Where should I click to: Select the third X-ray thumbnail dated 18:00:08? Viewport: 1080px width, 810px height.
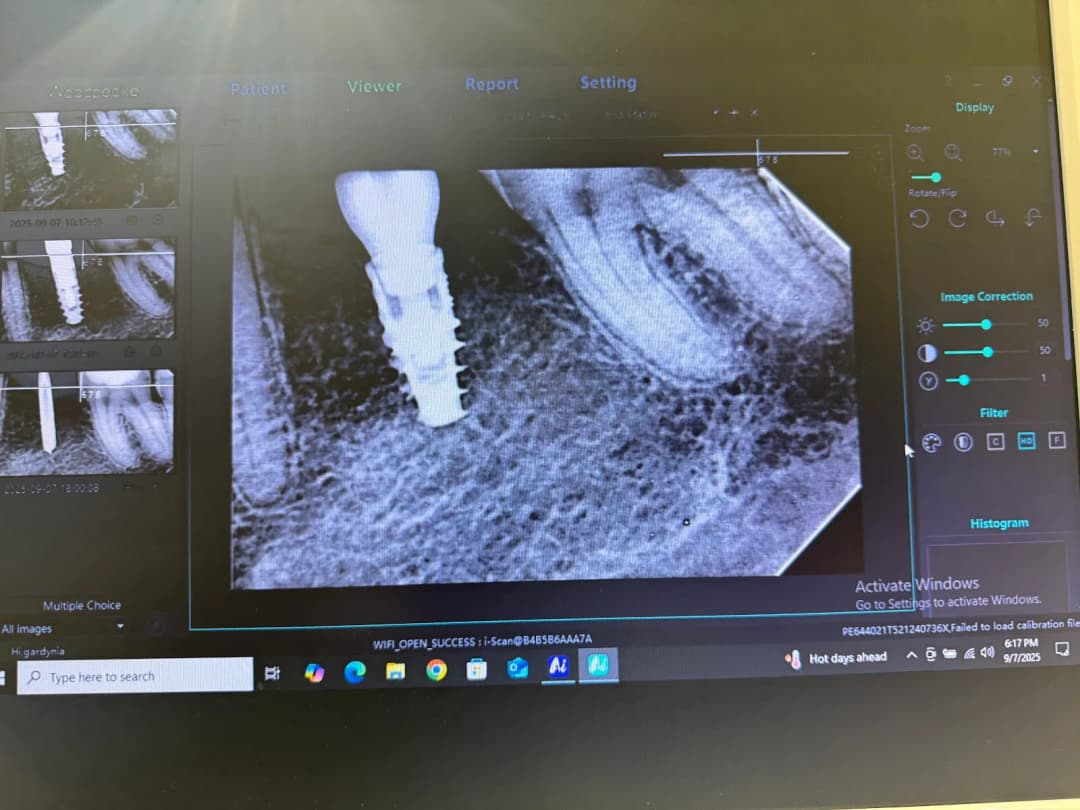pyautogui.click(x=87, y=422)
